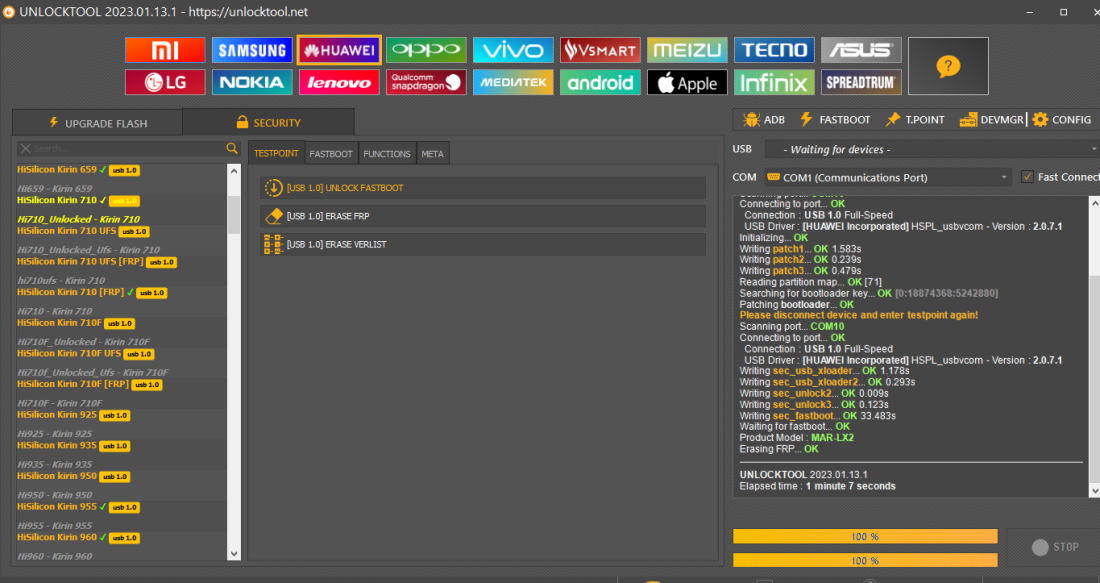Viewport: 1100px width, 583px height.
Task: Switch to SECURITY tab
Action: point(269,122)
